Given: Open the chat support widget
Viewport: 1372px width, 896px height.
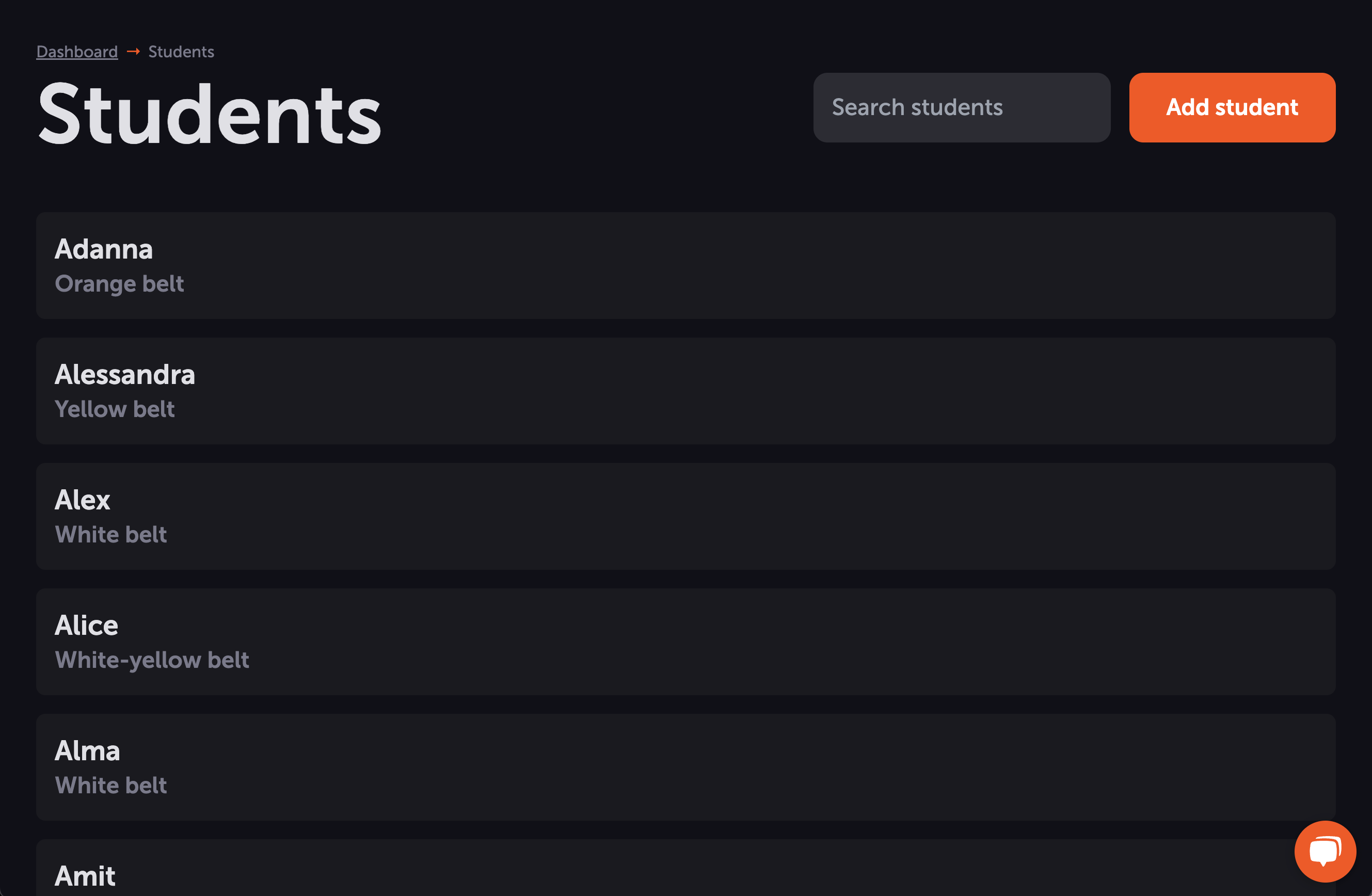Looking at the screenshot, I should [x=1325, y=851].
